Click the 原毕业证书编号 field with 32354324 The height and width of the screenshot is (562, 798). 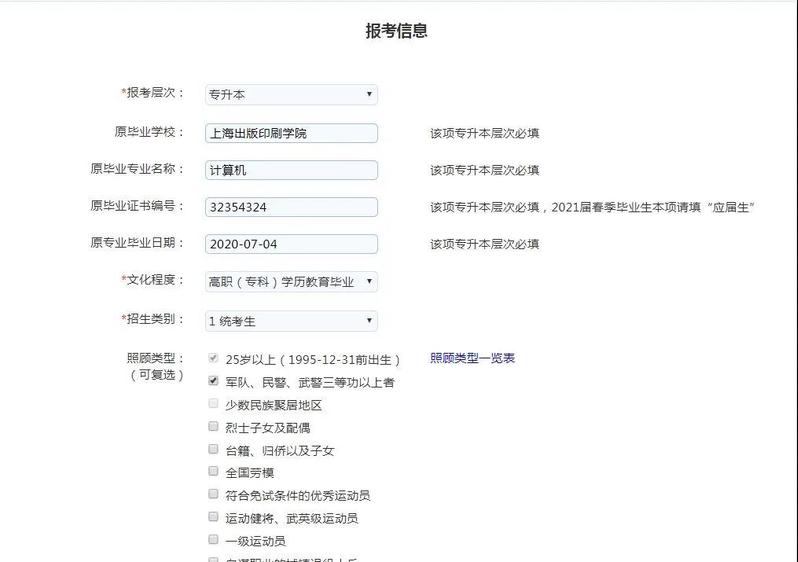tap(291, 207)
